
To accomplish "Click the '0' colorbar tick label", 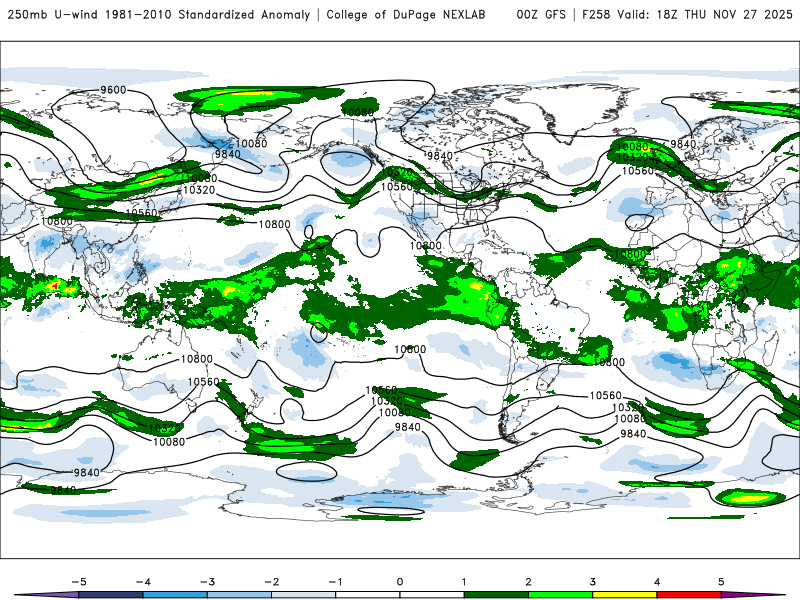I will pyautogui.click(x=400, y=582).
